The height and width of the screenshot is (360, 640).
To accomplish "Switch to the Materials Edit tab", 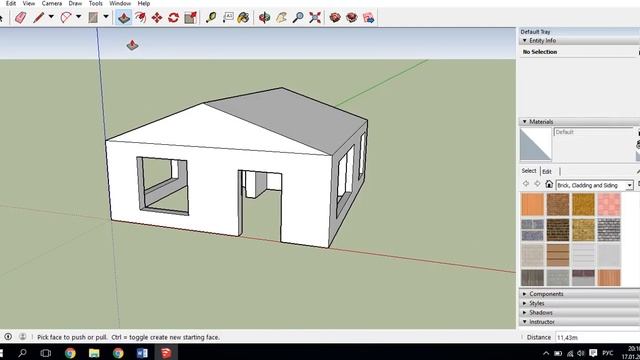I will click(547, 171).
